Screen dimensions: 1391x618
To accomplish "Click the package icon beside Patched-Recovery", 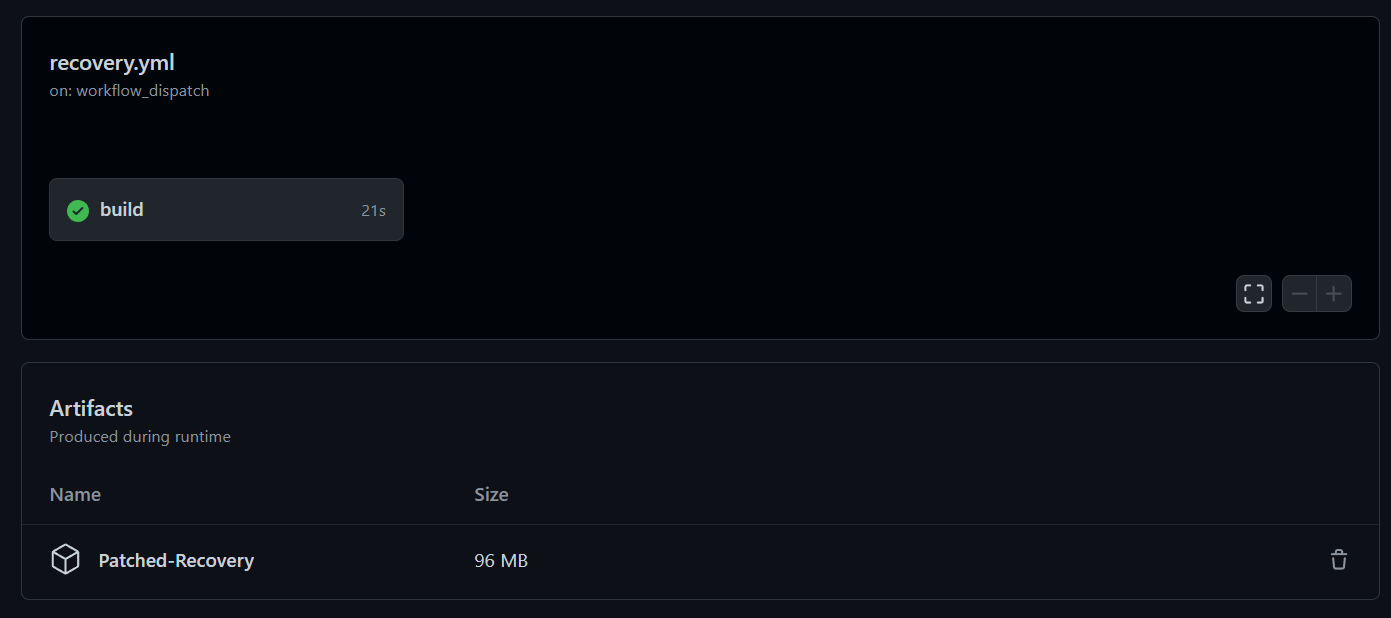I will (65, 560).
